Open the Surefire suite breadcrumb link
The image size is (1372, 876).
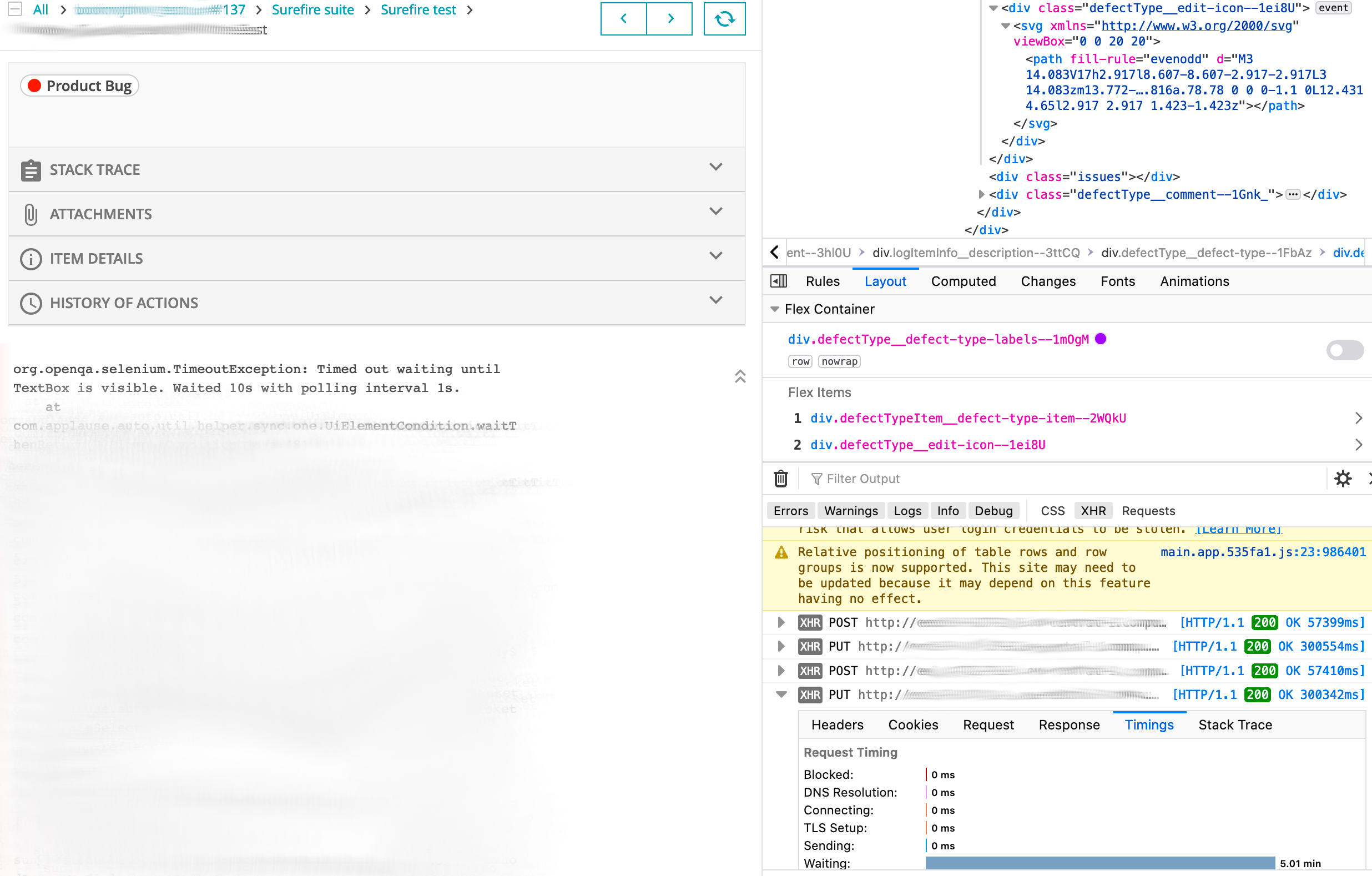(312, 9)
